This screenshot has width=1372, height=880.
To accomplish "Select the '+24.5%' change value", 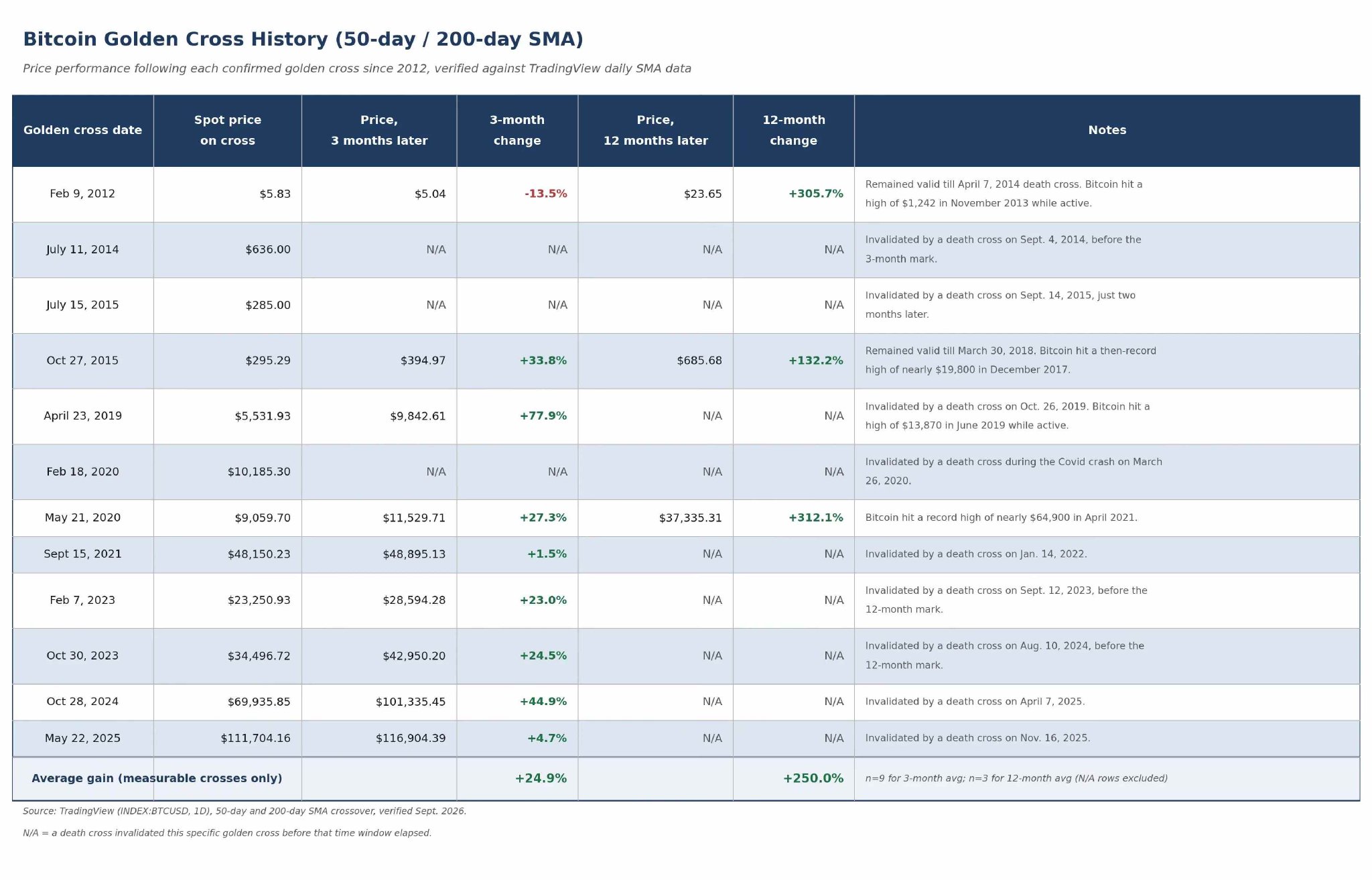I will click(x=543, y=656).
